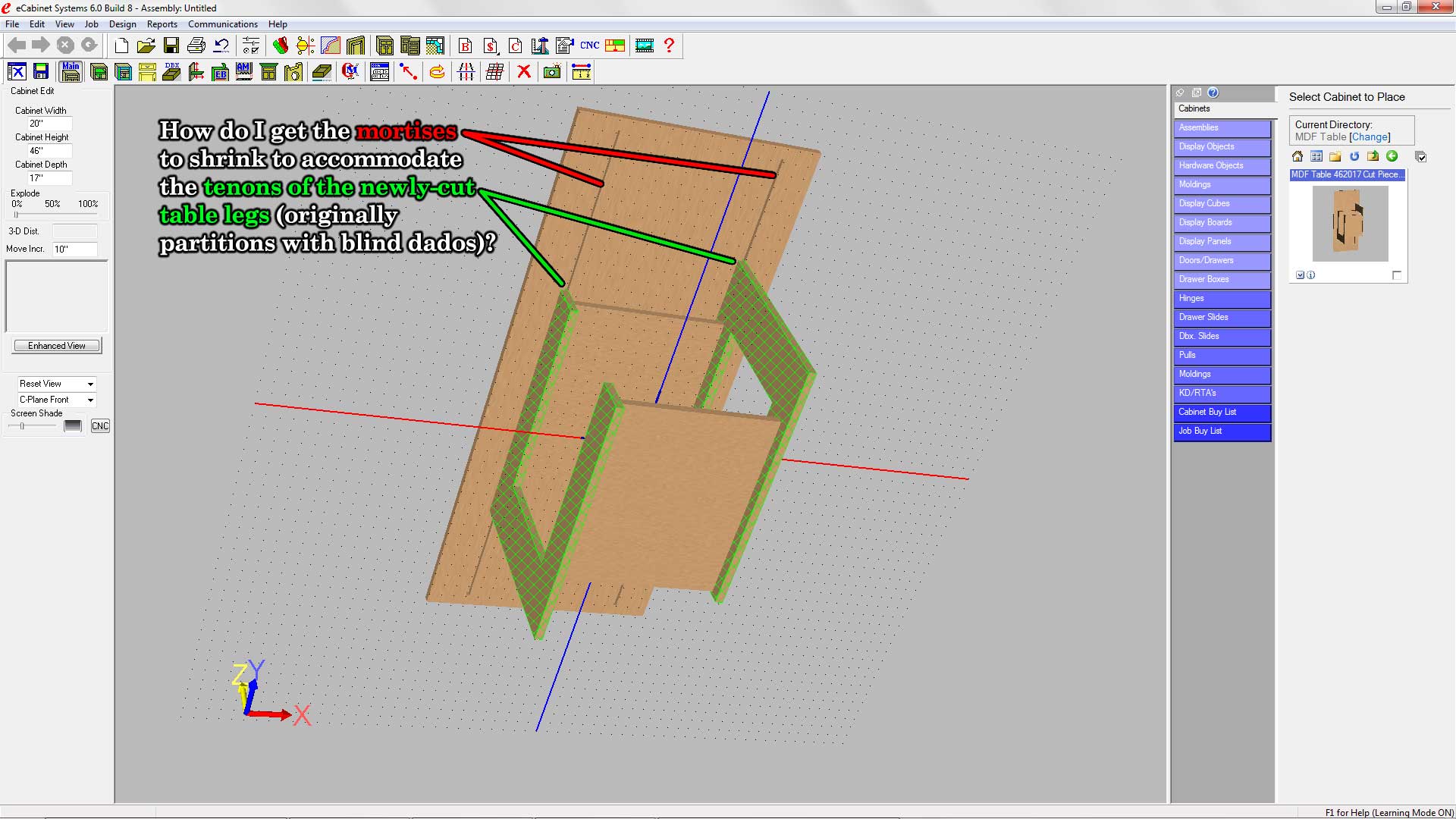1456x819 pixels.
Task: Click the Main cabinet editor icon
Action: click(x=71, y=72)
